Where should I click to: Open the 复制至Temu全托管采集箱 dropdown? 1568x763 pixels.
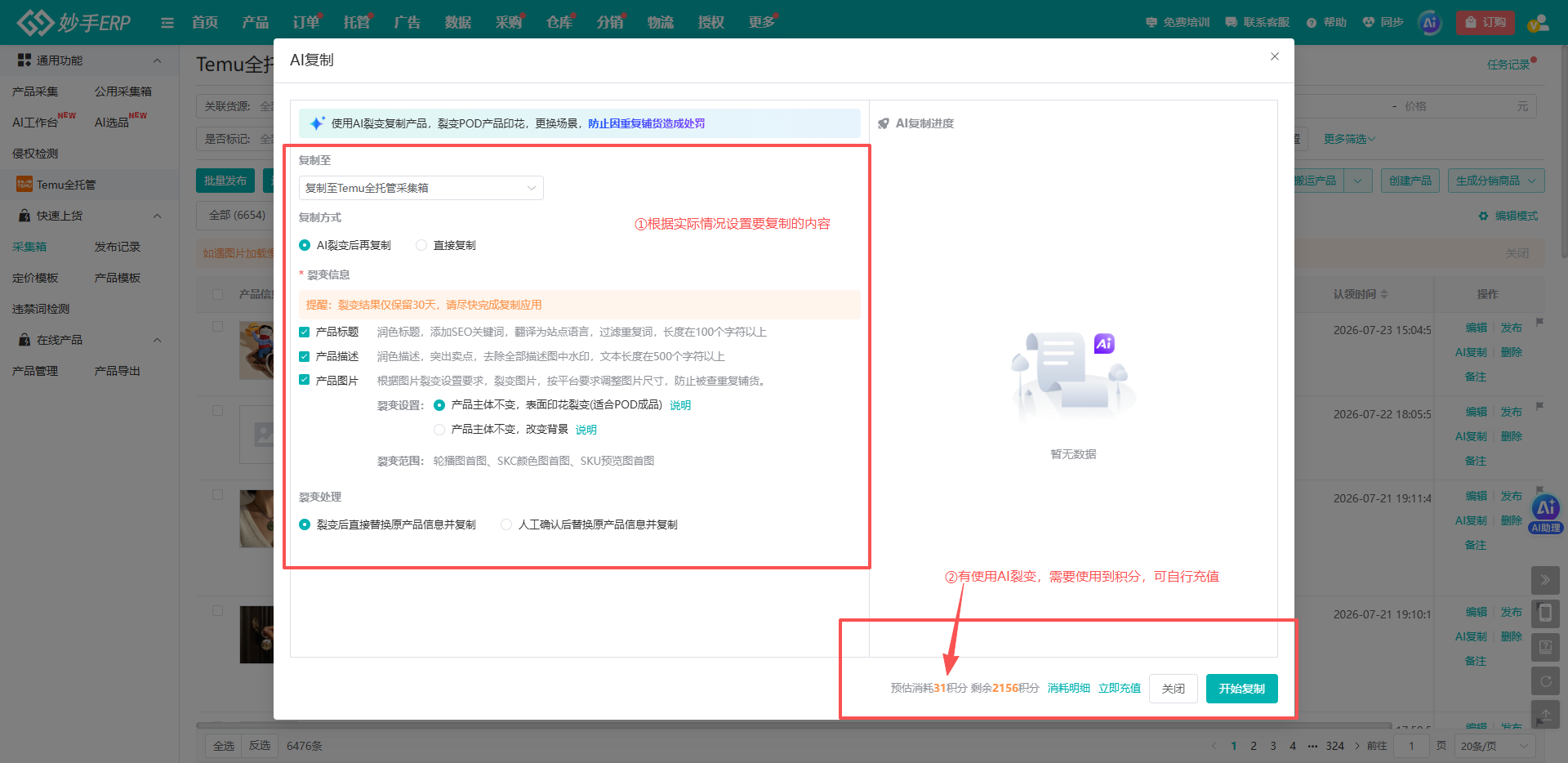coord(421,188)
